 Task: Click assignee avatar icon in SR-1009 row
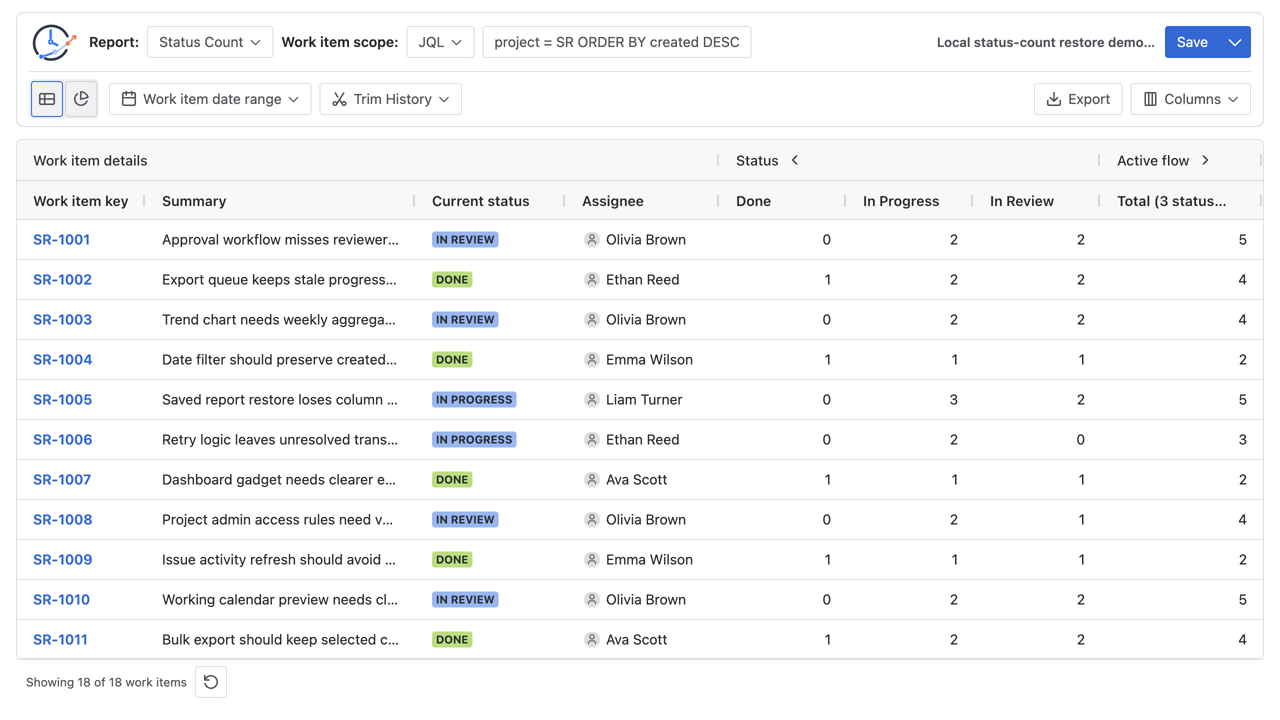(592, 559)
